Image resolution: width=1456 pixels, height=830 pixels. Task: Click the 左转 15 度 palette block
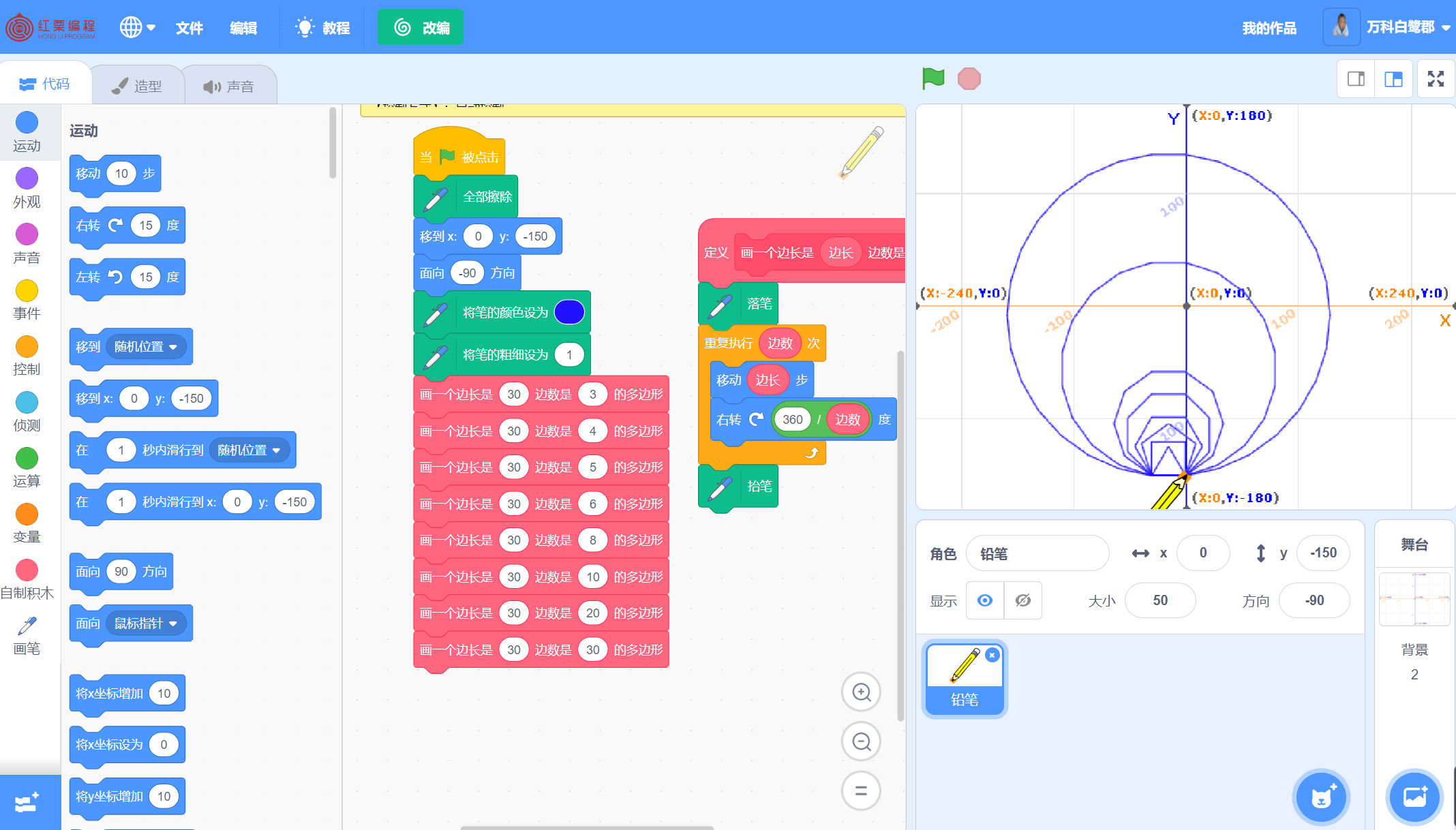[127, 277]
